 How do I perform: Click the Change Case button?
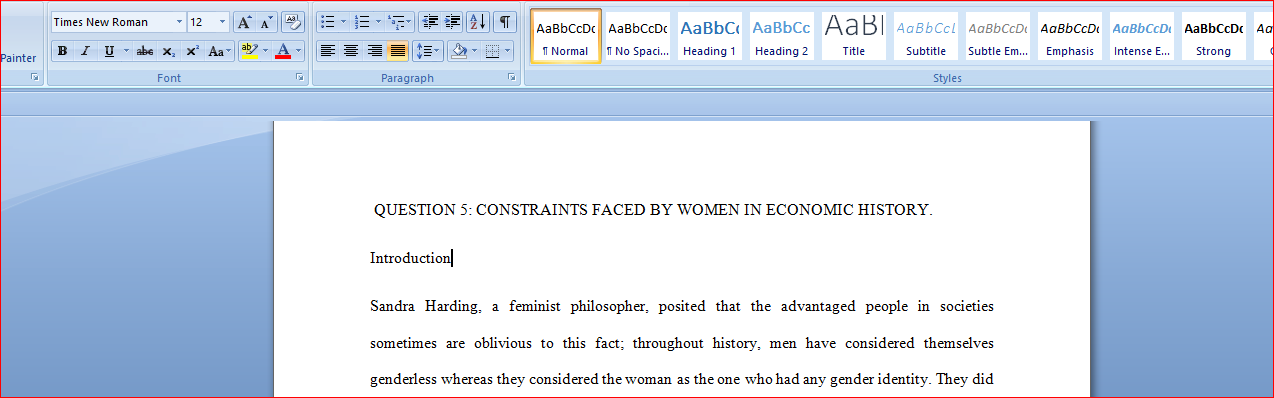point(219,50)
